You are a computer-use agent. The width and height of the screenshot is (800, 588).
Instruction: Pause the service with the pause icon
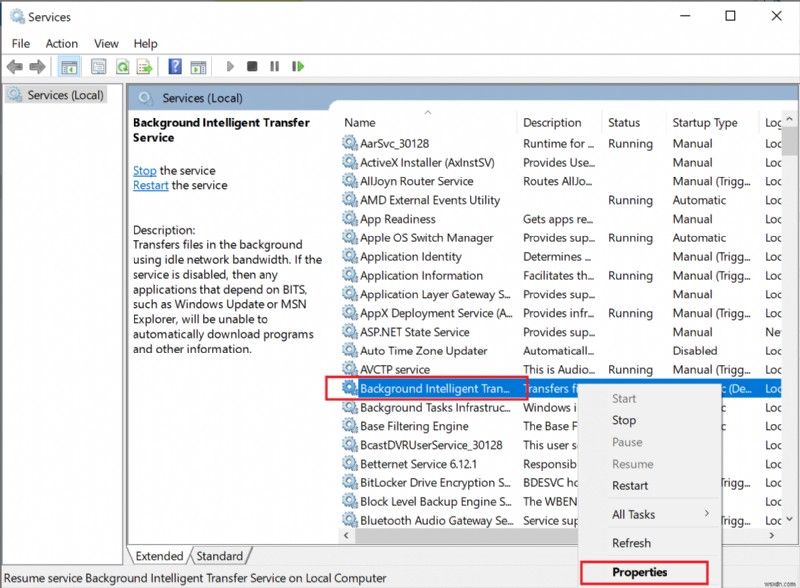[274, 66]
